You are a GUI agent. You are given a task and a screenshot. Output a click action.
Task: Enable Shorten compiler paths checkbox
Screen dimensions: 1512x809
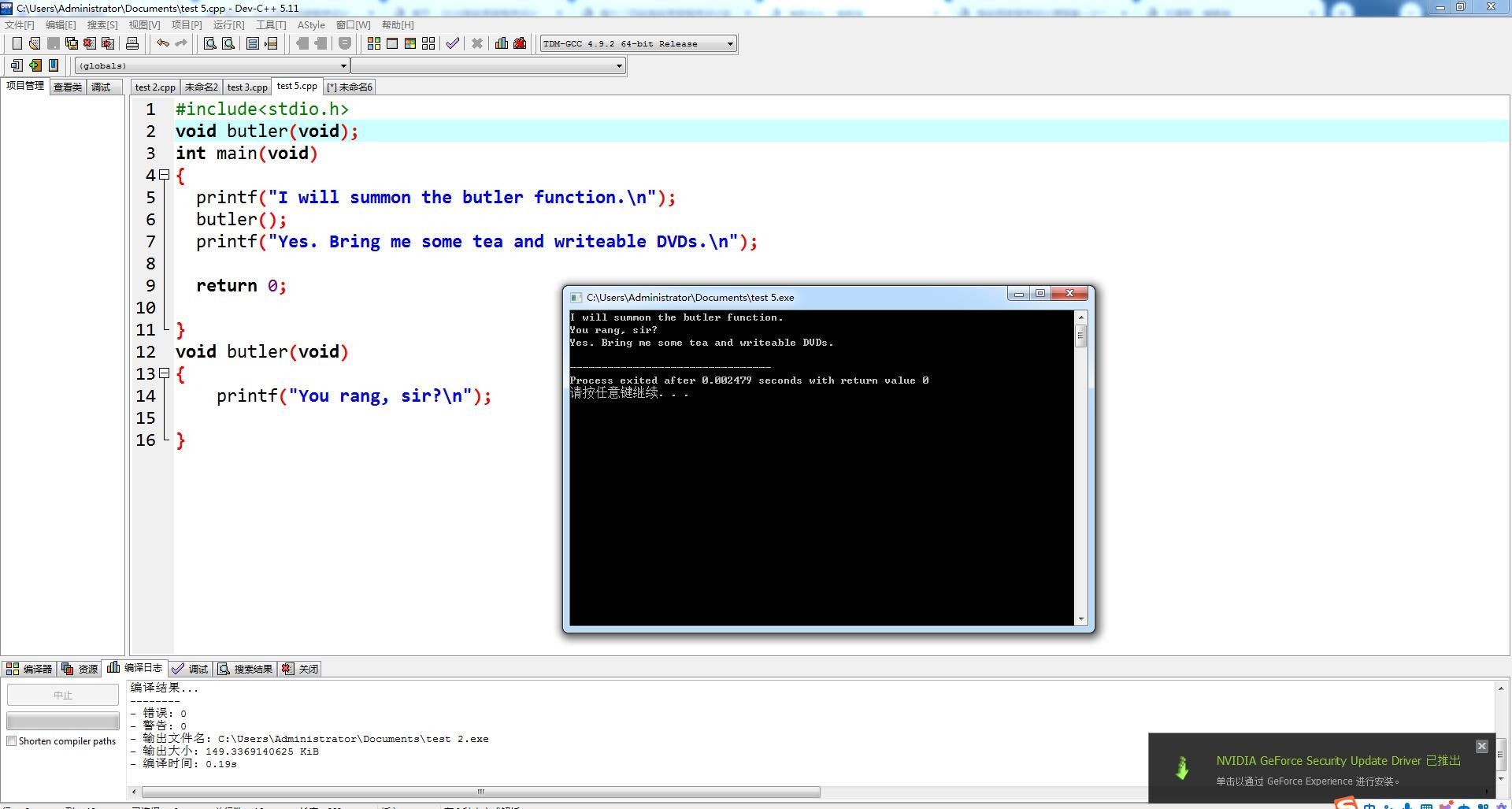[12, 741]
